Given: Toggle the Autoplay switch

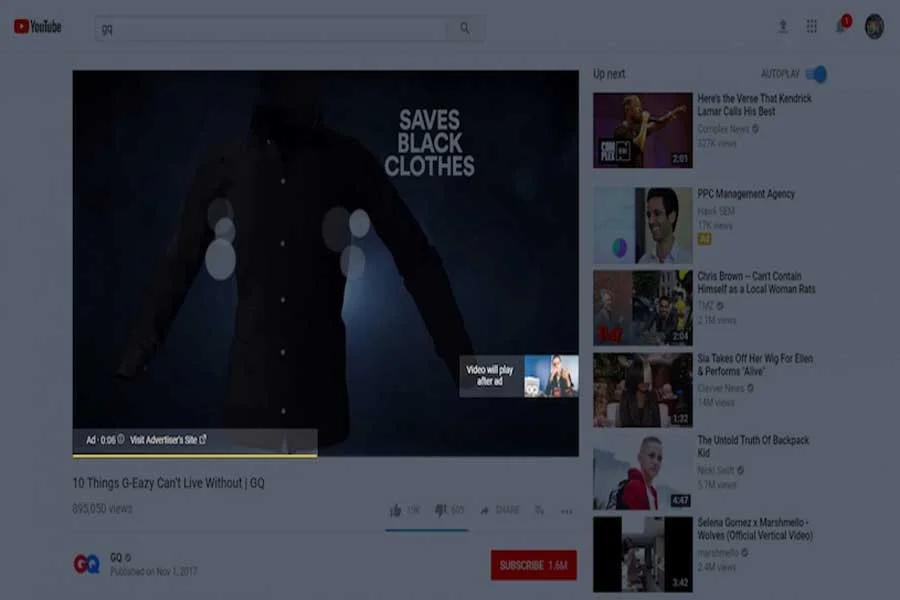Looking at the screenshot, I should tap(816, 74).
